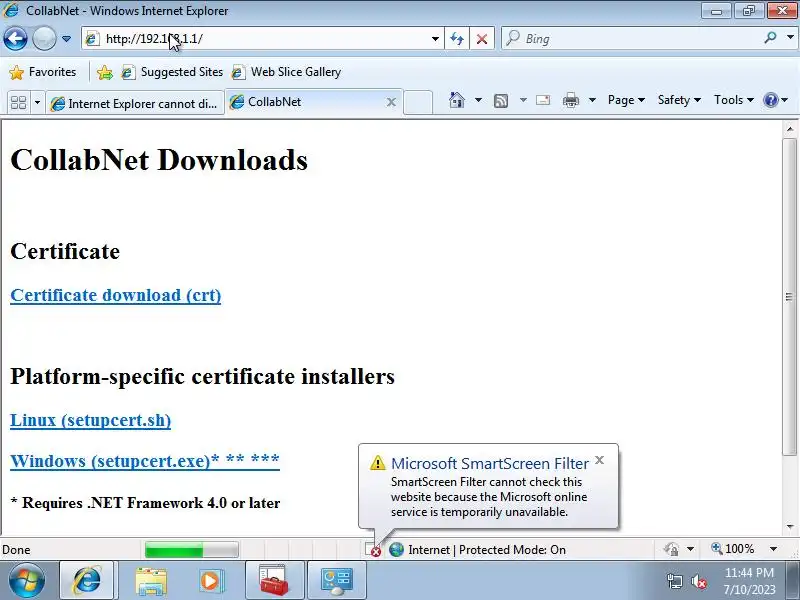The height and width of the screenshot is (600, 800).
Task: Close the CollabNet tab
Action: [x=391, y=102]
